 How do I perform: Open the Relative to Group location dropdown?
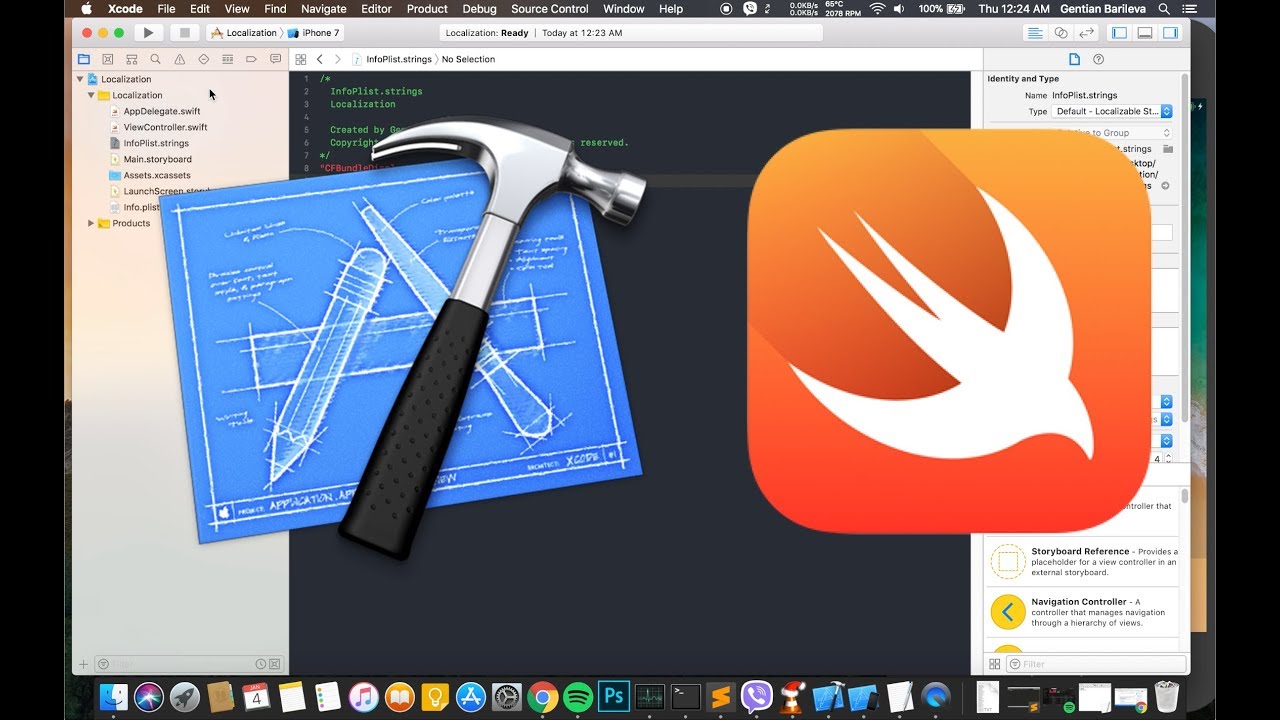click(1112, 132)
